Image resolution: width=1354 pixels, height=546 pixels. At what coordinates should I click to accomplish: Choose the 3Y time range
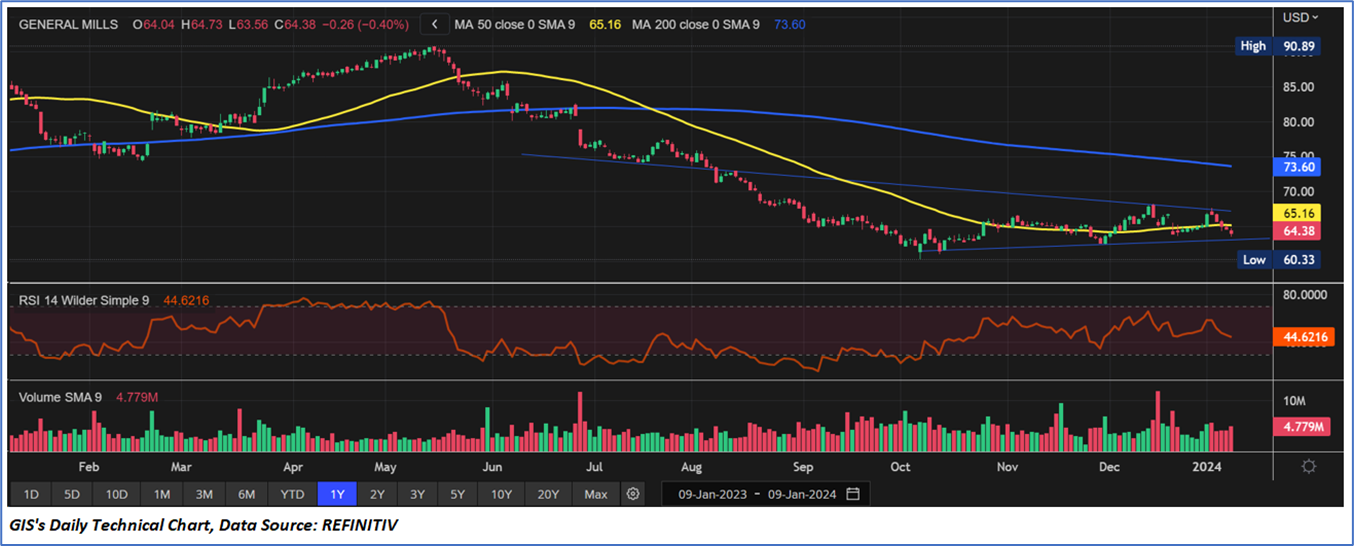click(417, 494)
